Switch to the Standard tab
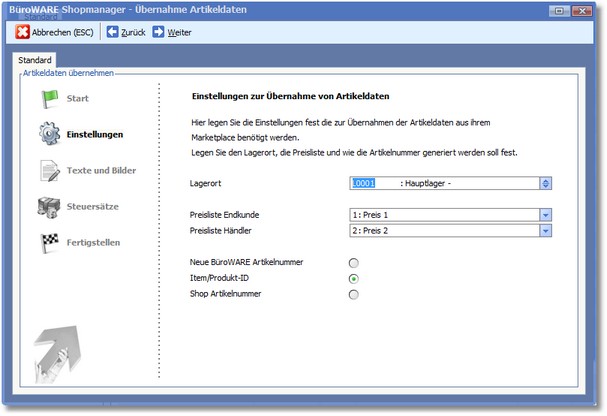 point(35,60)
